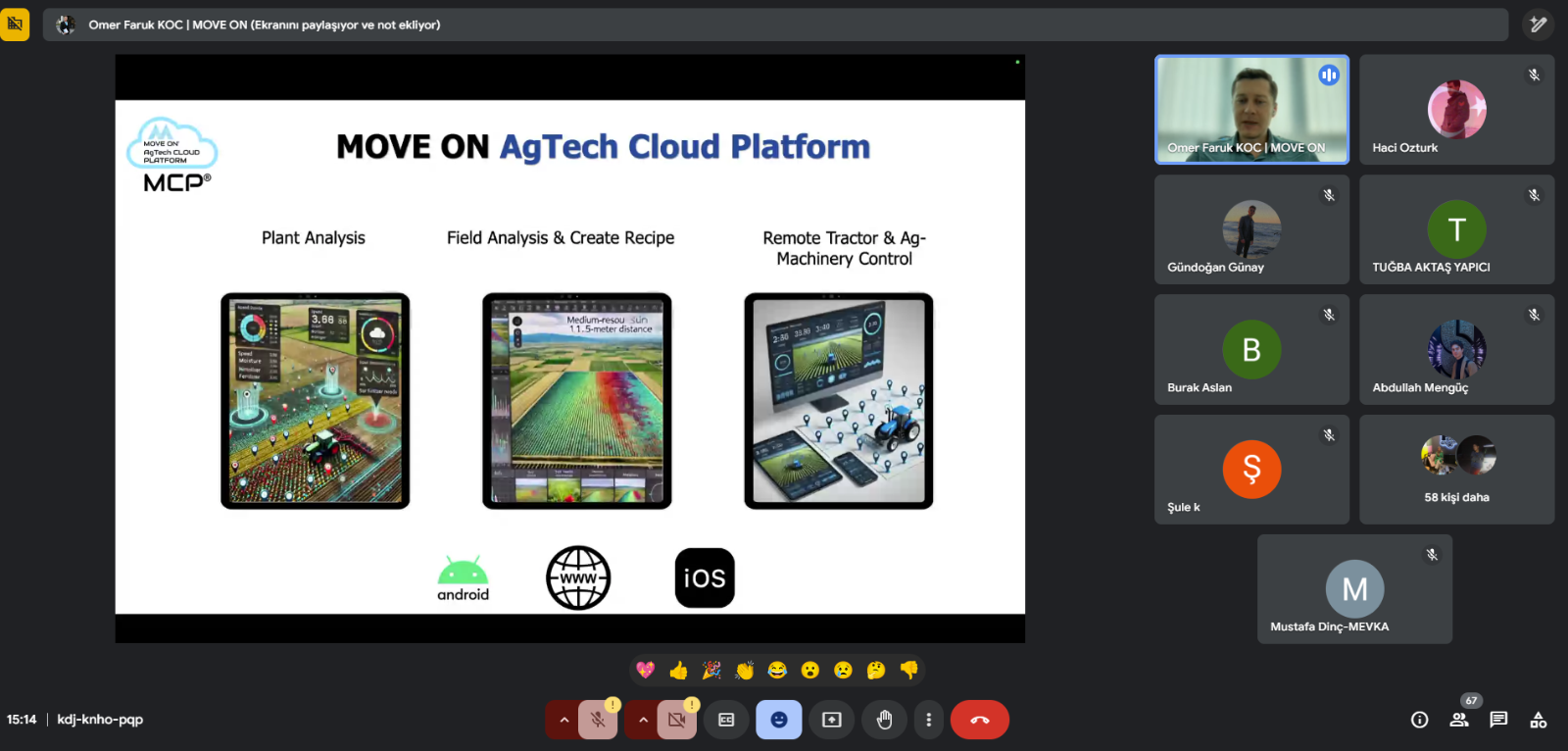Click the 15:14 clock text
1568x751 pixels.
pos(22,720)
